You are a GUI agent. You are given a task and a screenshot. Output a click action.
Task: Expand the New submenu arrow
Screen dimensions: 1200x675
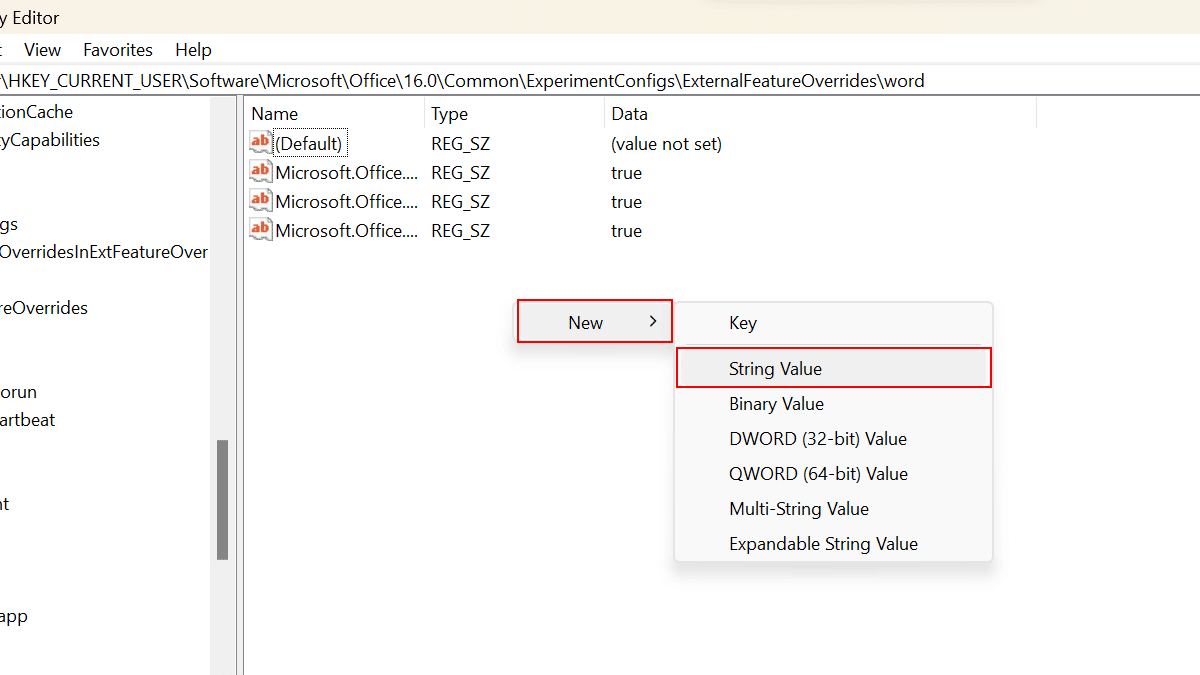tap(655, 321)
